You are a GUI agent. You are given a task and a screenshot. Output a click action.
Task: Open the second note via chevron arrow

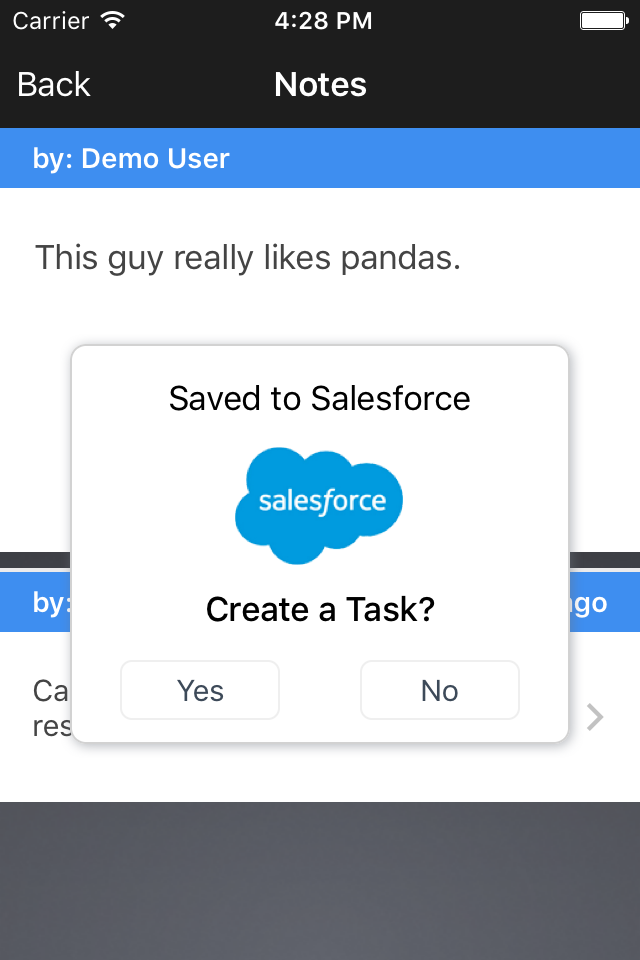tap(595, 717)
